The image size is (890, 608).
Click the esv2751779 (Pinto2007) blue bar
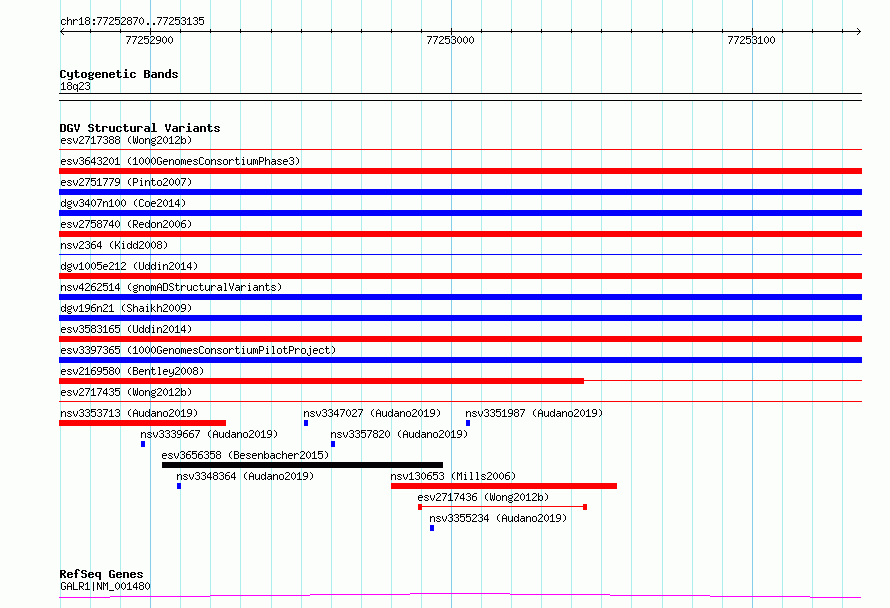click(460, 192)
